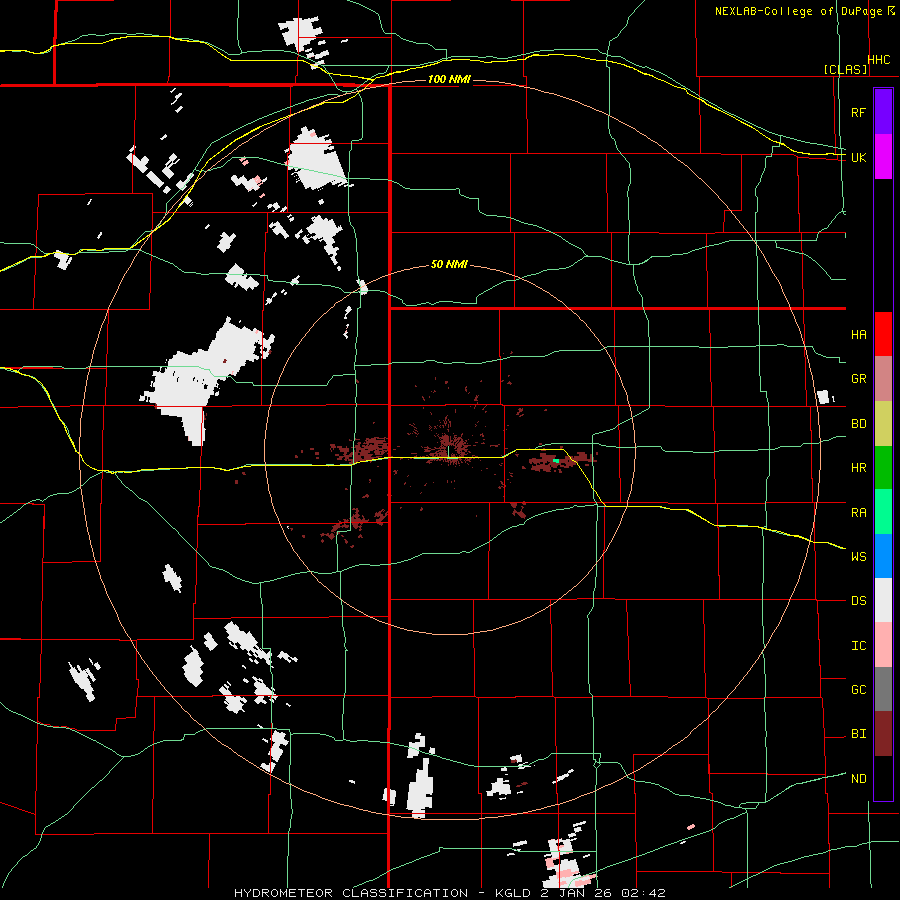Click the RF legend label
Image resolution: width=900 pixels, height=900 pixels.
pos(858,112)
